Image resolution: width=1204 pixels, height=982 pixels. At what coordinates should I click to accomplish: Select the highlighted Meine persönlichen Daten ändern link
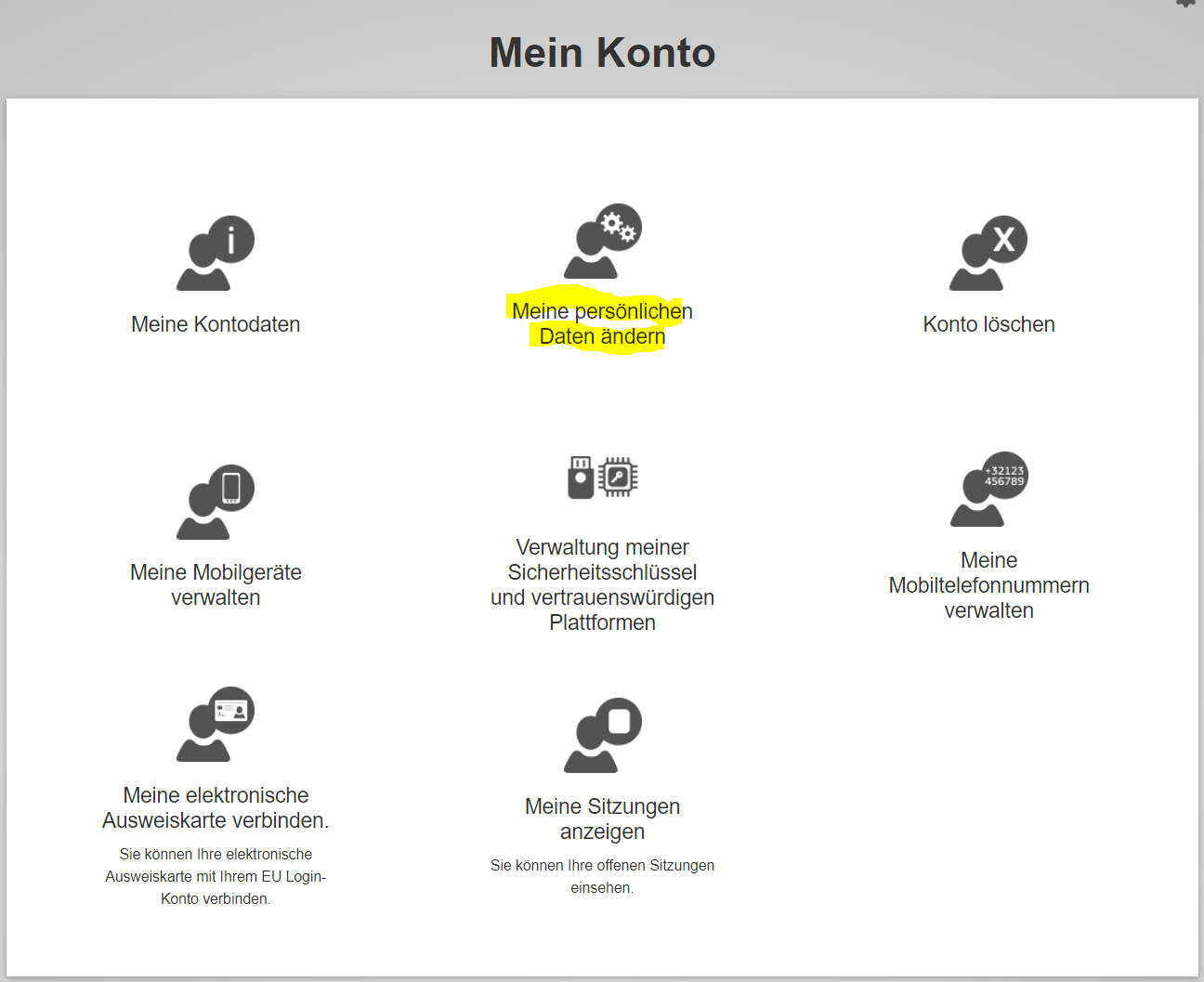point(602,323)
